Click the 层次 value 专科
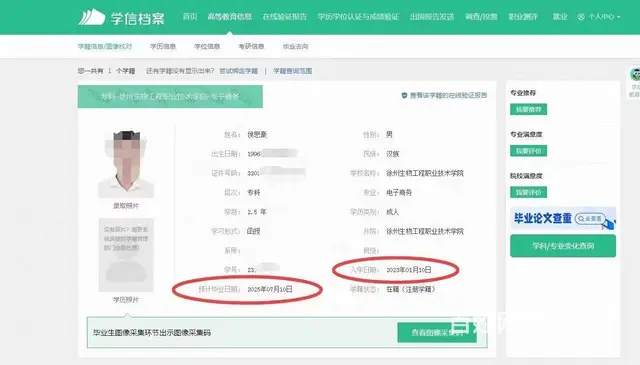Screen dimensions: 640x365 (253, 192)
